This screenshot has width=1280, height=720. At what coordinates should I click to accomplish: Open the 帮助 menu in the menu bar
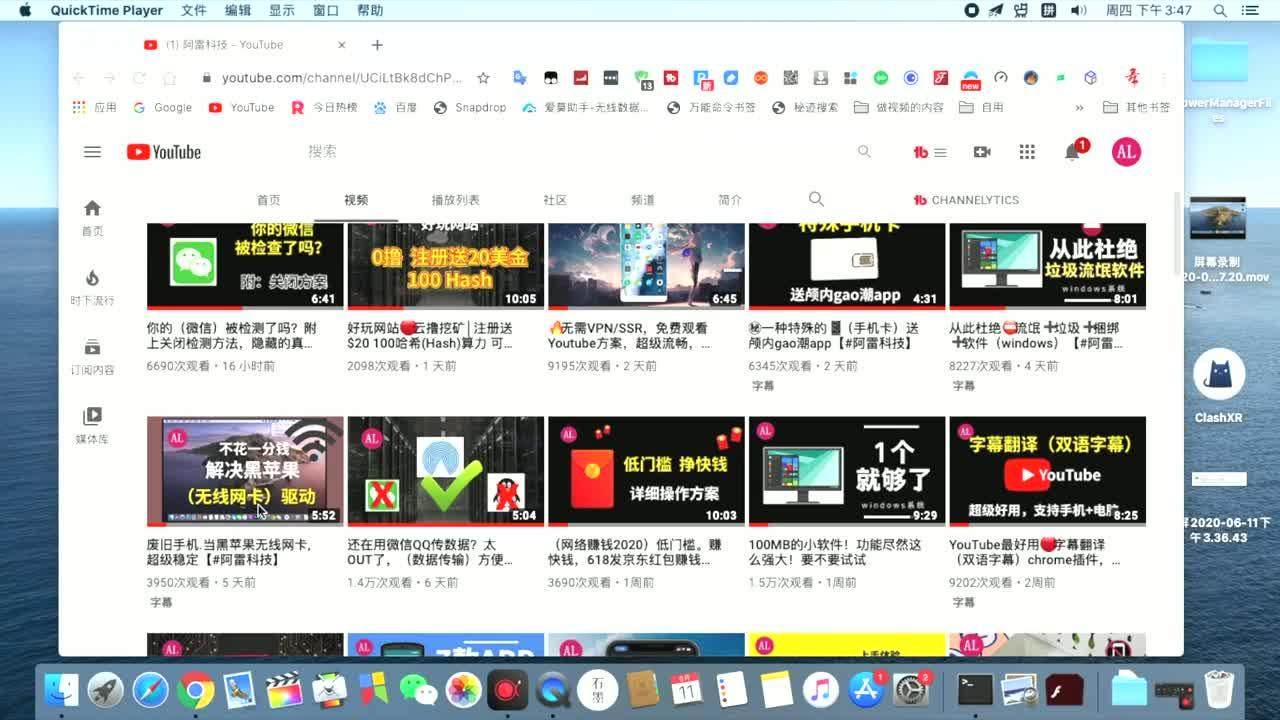[x=370, y=10]
